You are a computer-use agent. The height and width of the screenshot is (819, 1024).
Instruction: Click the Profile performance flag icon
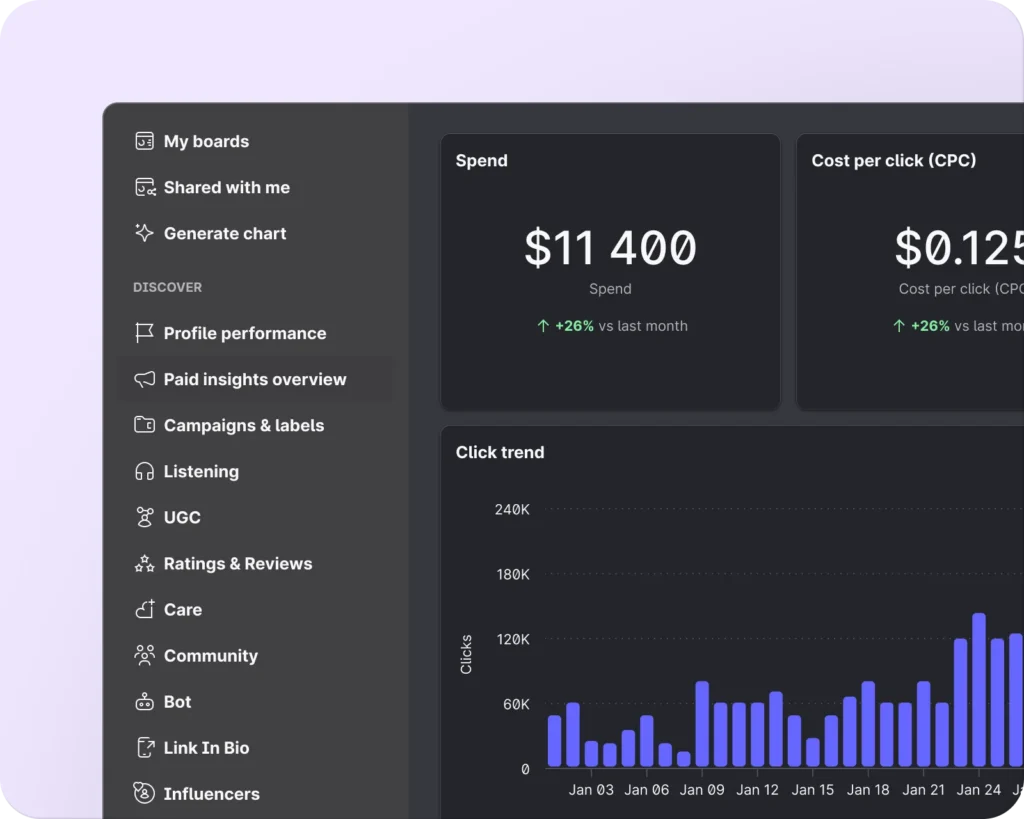tap(144, 333)
